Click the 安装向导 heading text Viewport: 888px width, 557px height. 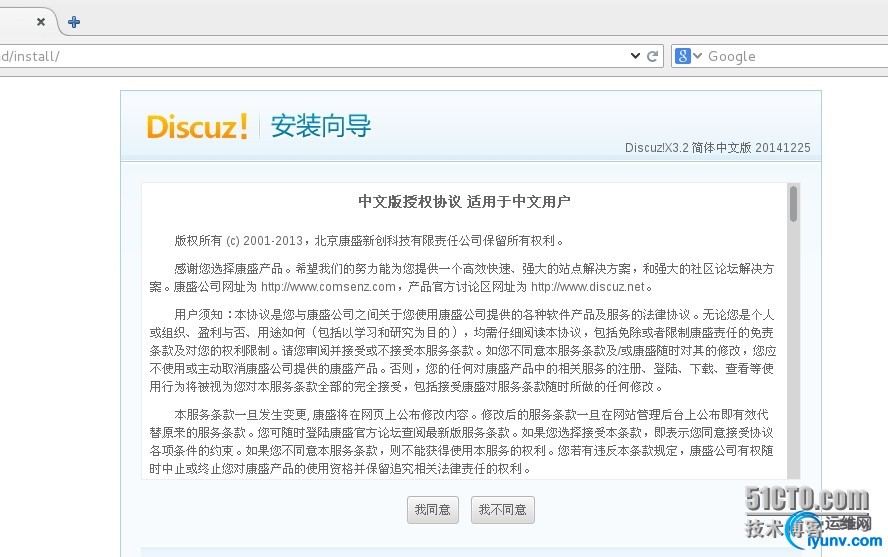321,126
